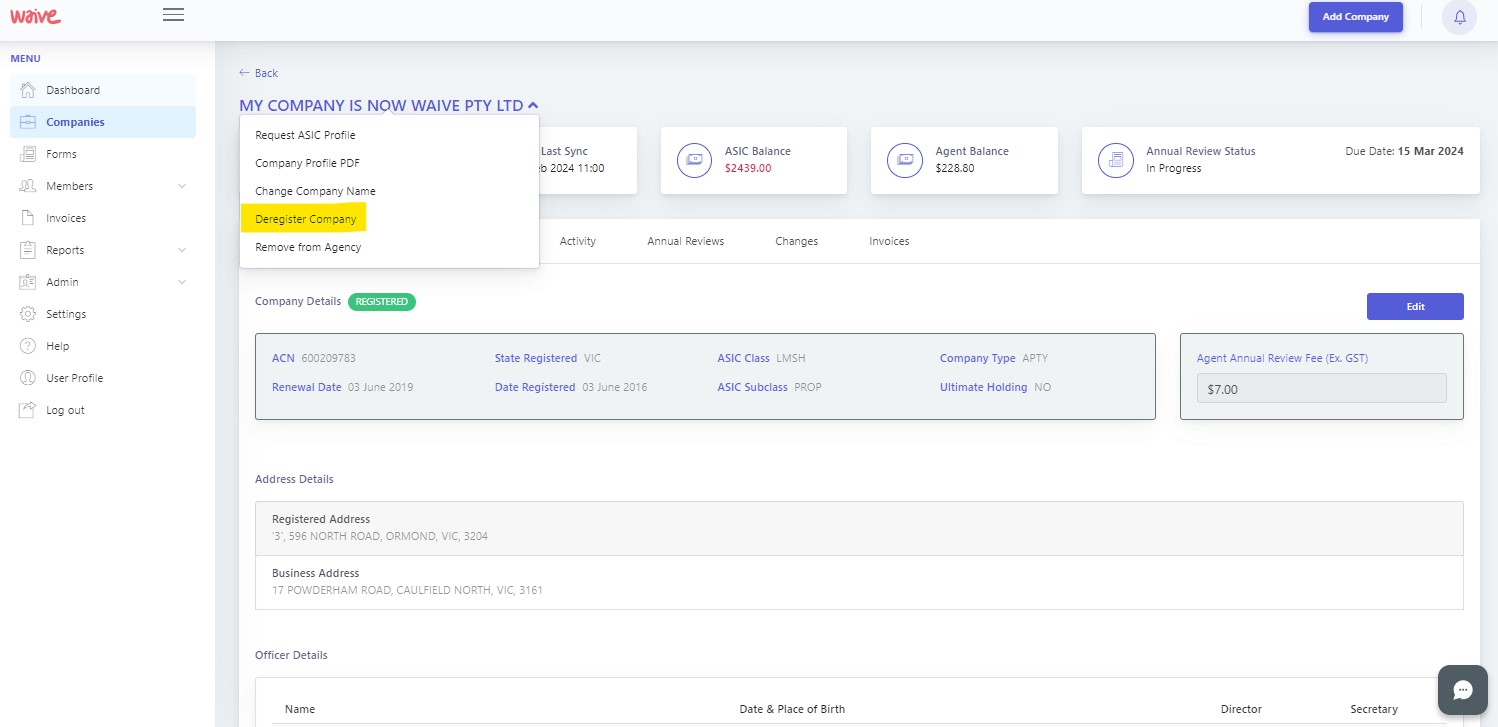Screen dimensions: 1498x727
Task: Select Company Profile PDF
Action: click(x=307, y=163)
